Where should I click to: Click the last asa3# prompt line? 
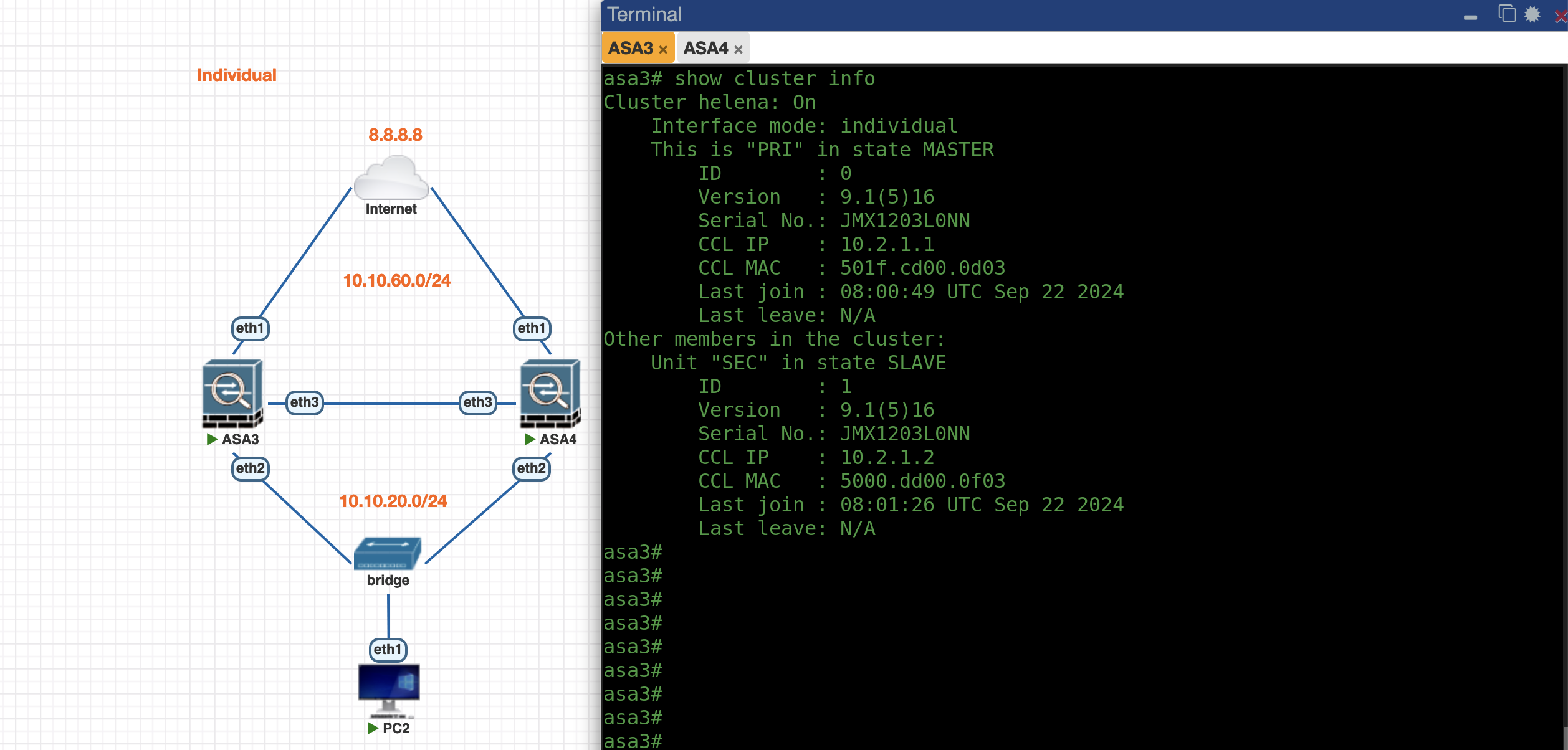(633, 741)
